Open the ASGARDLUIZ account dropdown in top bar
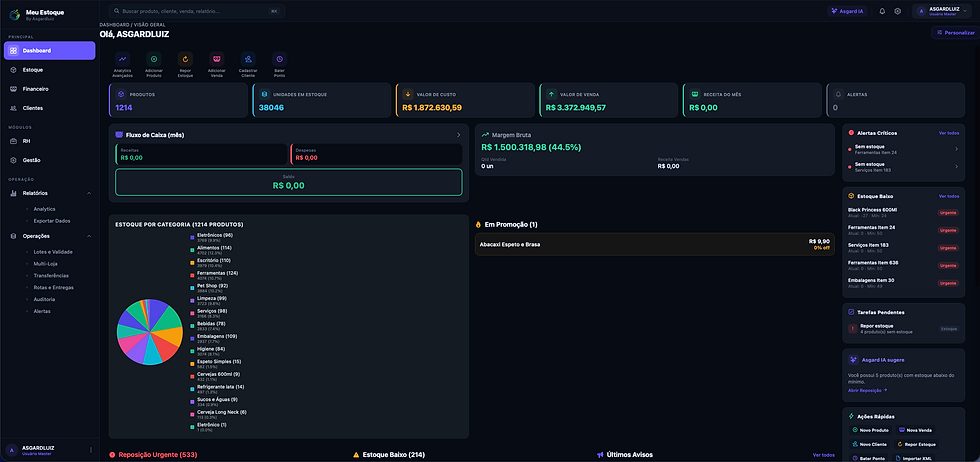The image size is (980, 462). pos(944,11)
